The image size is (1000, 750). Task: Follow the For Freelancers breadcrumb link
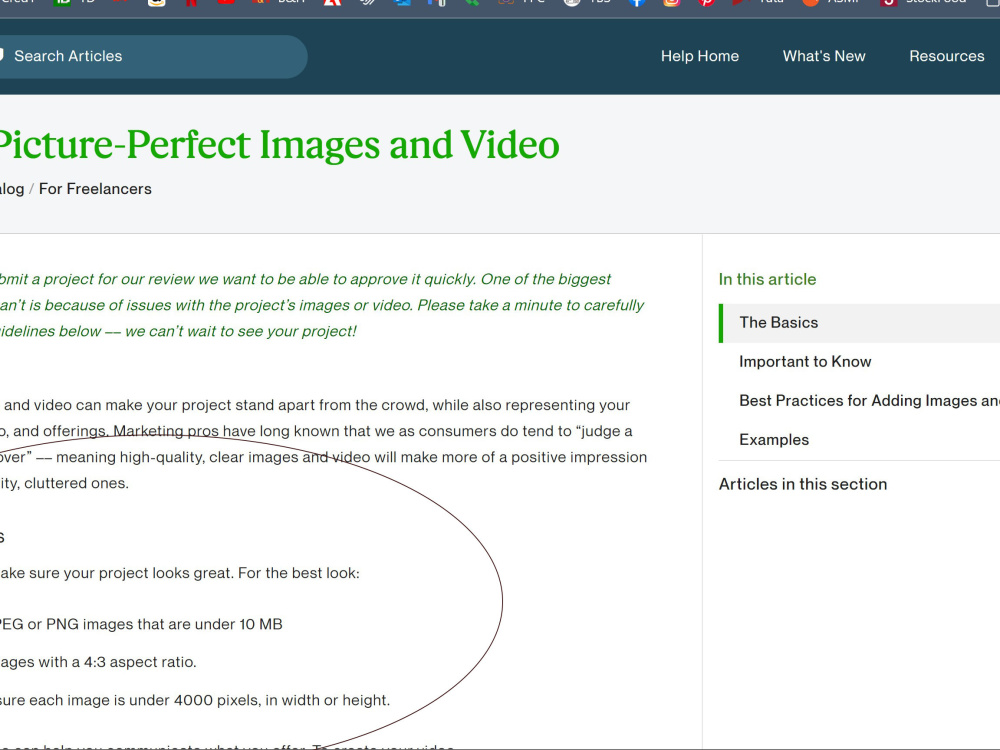tap(95, 189)
